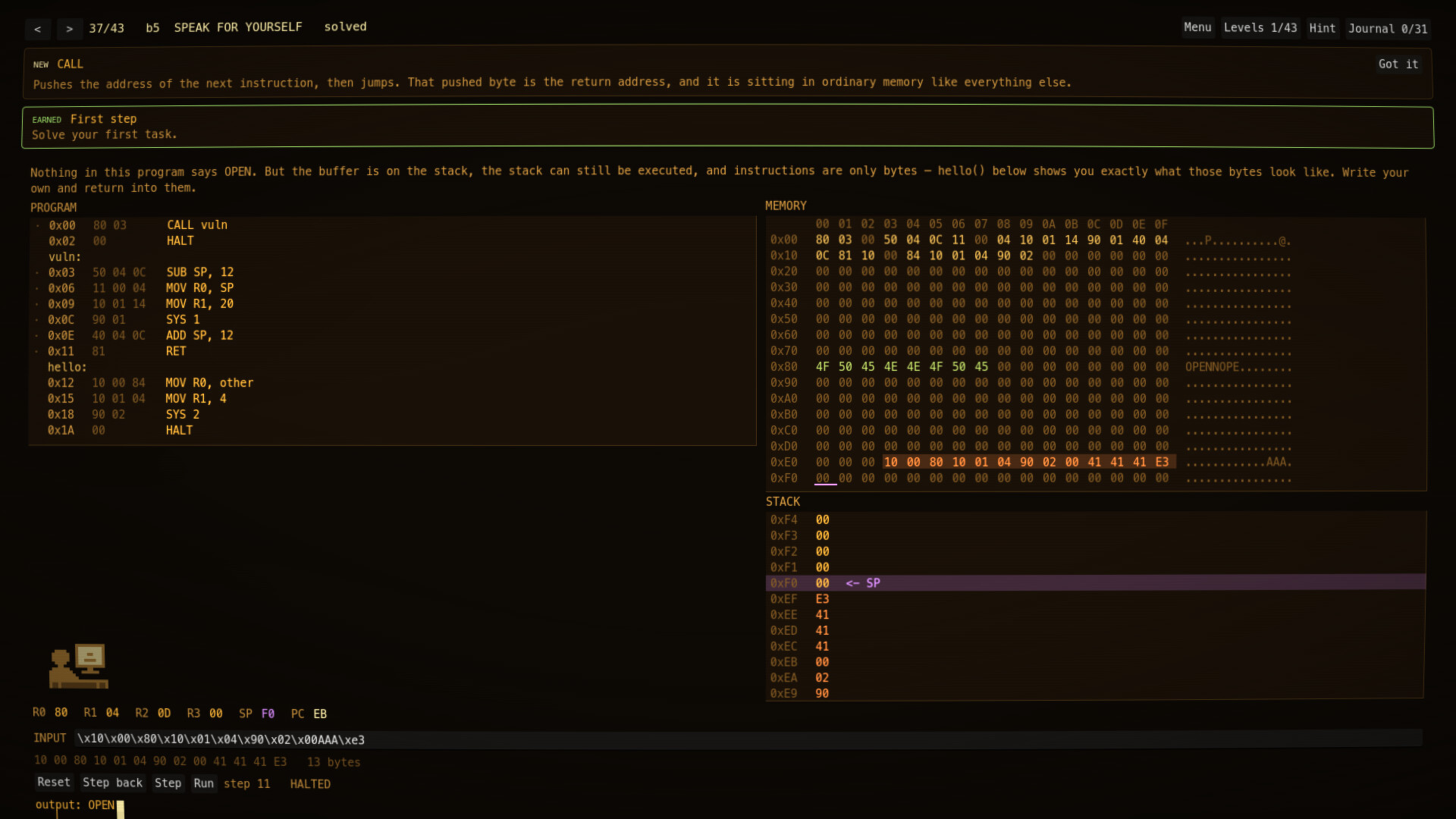Open Levels 1/43 list
1456x819 pixels.
point(1260,28)
